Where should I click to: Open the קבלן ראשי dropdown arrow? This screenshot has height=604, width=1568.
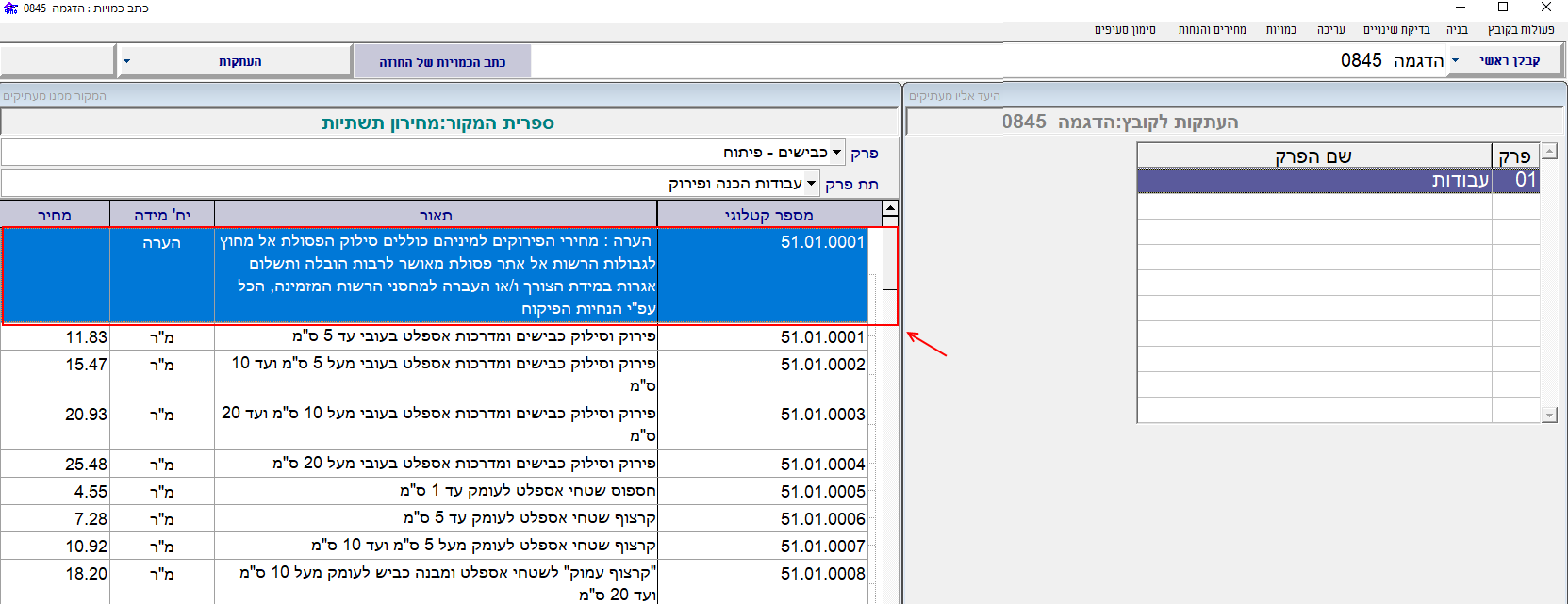(1455, 61)
